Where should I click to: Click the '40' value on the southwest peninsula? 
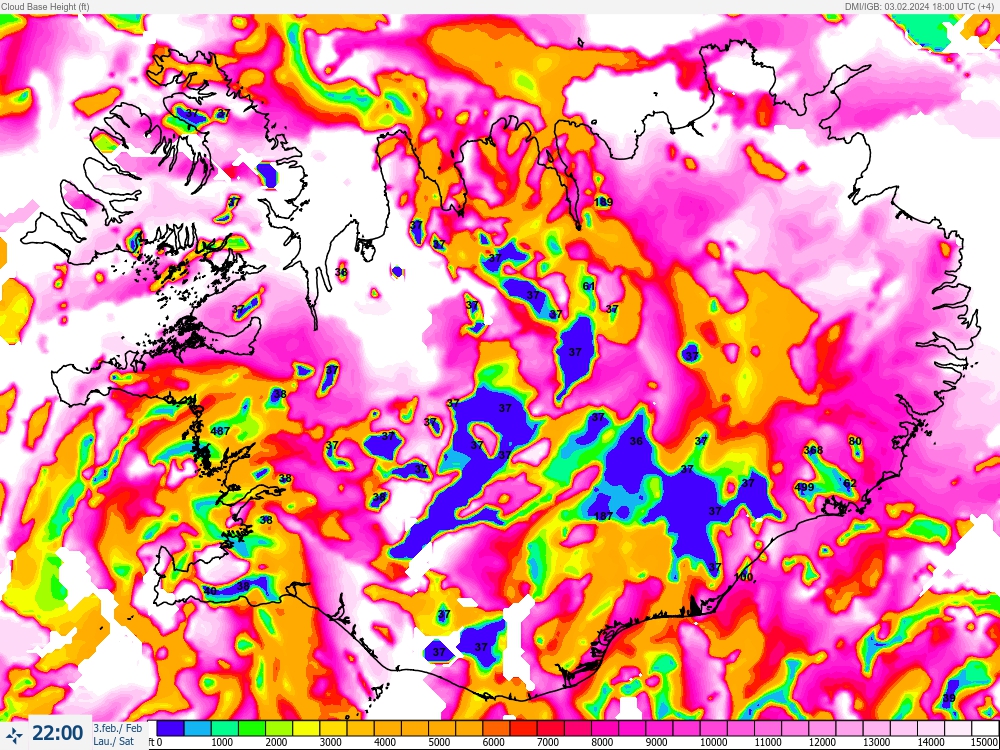click(210, 591)
